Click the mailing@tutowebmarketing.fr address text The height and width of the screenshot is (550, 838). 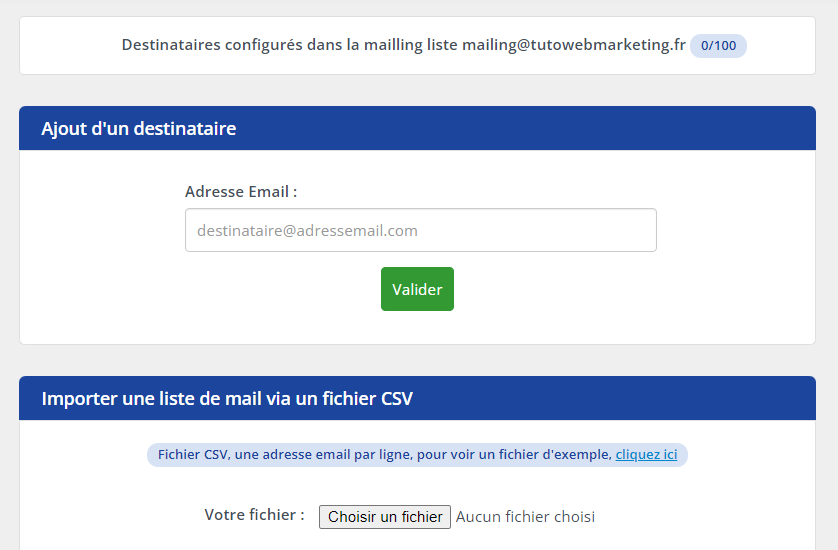pyautogui.click(x=573, y=45)
